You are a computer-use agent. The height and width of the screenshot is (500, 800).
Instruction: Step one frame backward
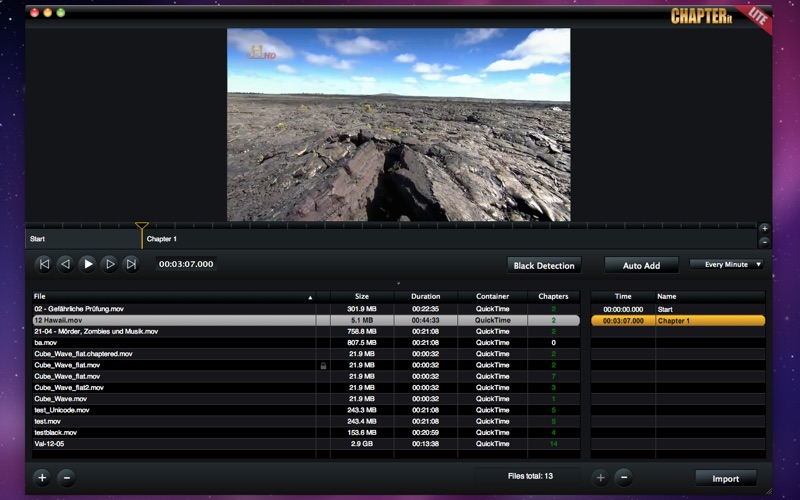tap(66, 264)
